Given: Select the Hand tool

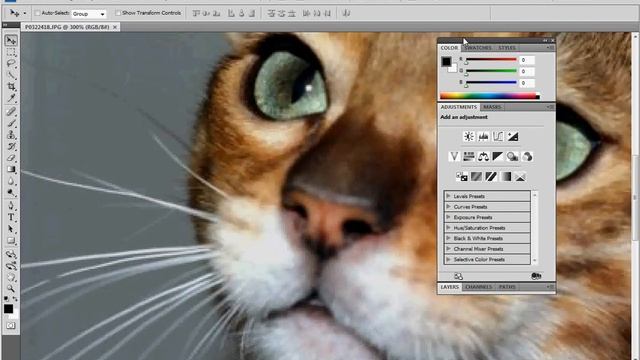Looking at the screenshot, I should coord(11,278).
